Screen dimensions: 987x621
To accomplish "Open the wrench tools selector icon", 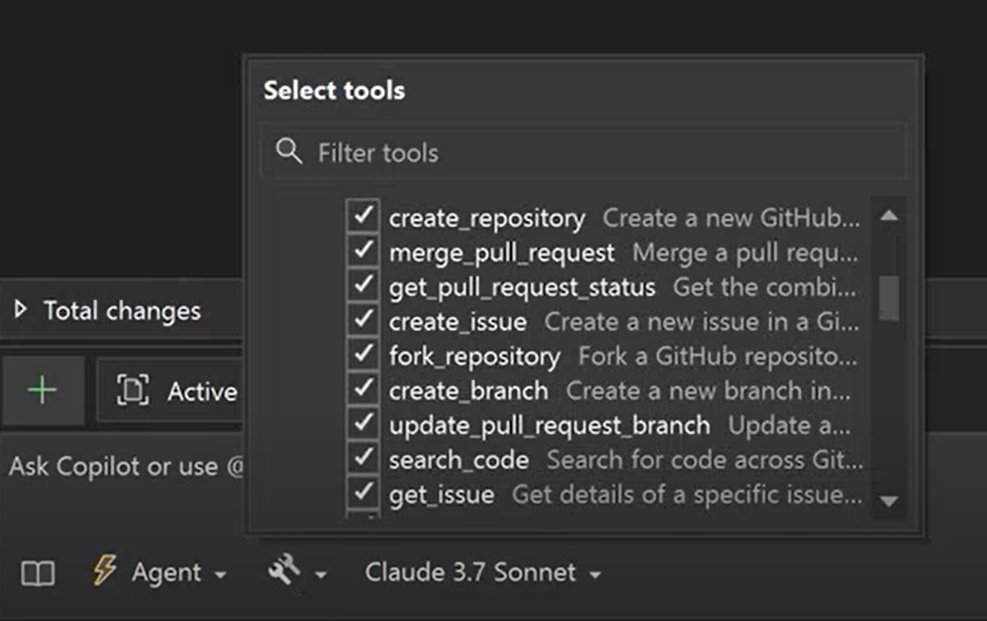I will click(x=284, y=572).
